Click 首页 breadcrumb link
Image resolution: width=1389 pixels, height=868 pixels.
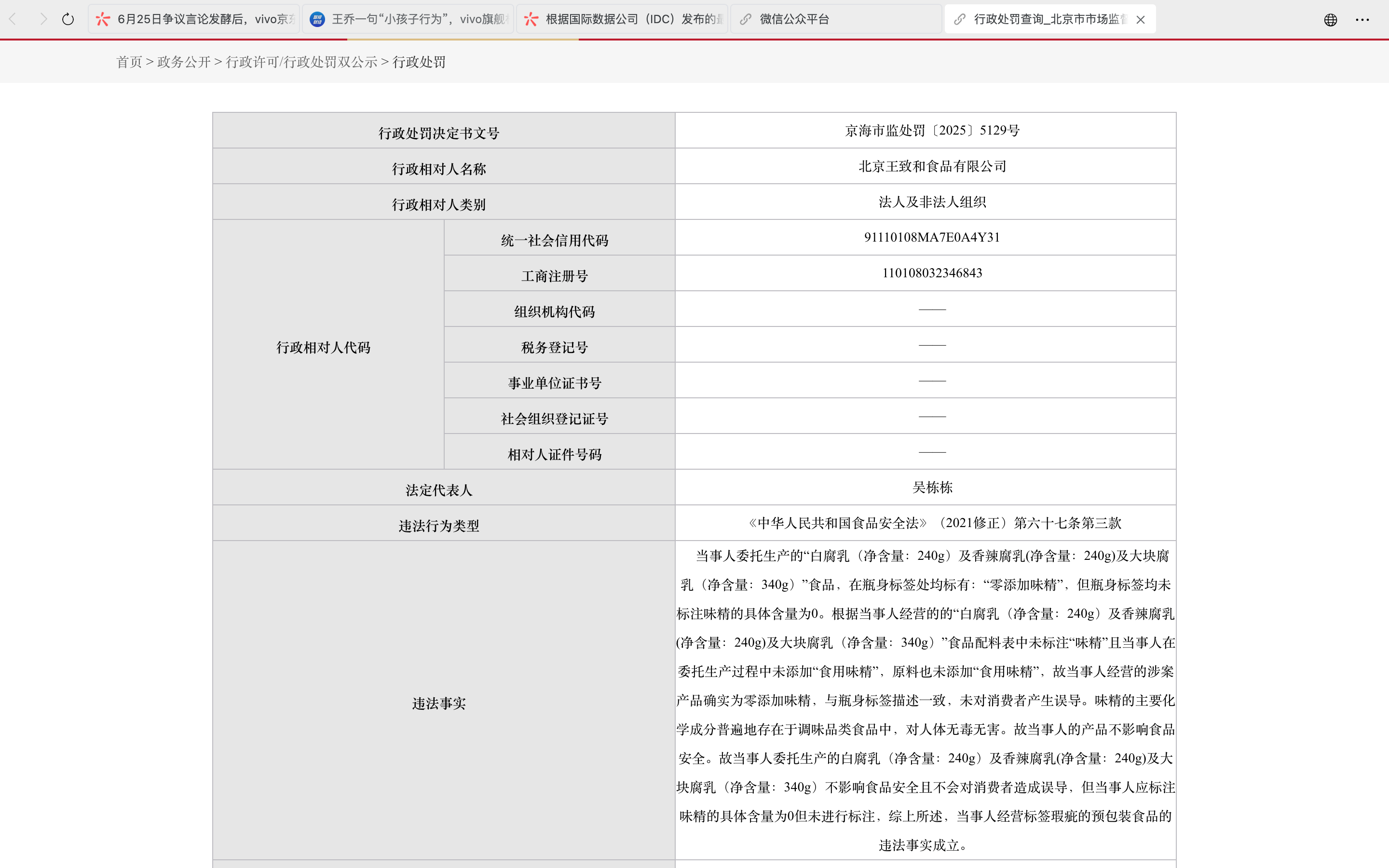click(129, 62)
